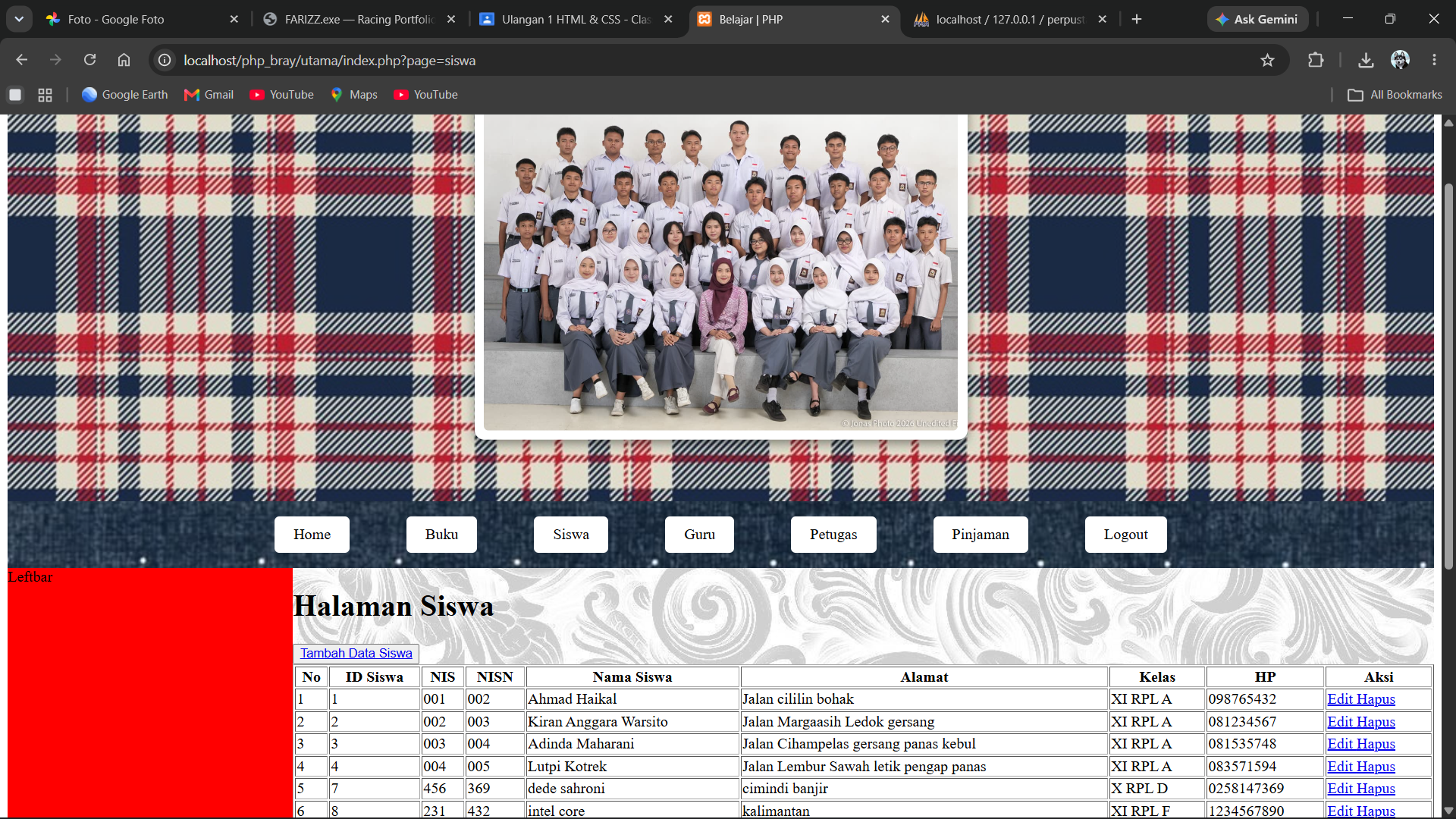Open the Guru navigation button

click(699, 535)
